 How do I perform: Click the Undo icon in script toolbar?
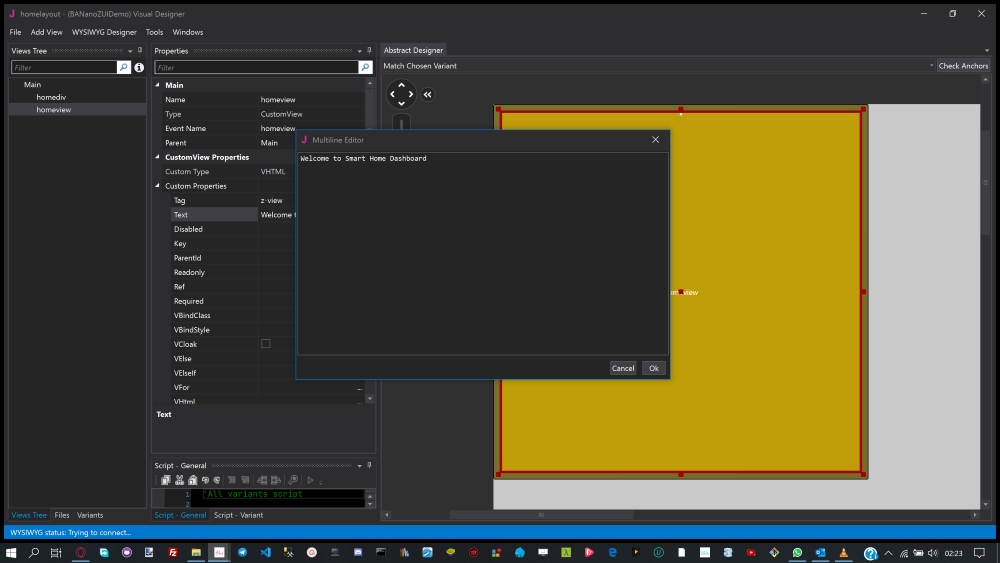coord(205,480)
